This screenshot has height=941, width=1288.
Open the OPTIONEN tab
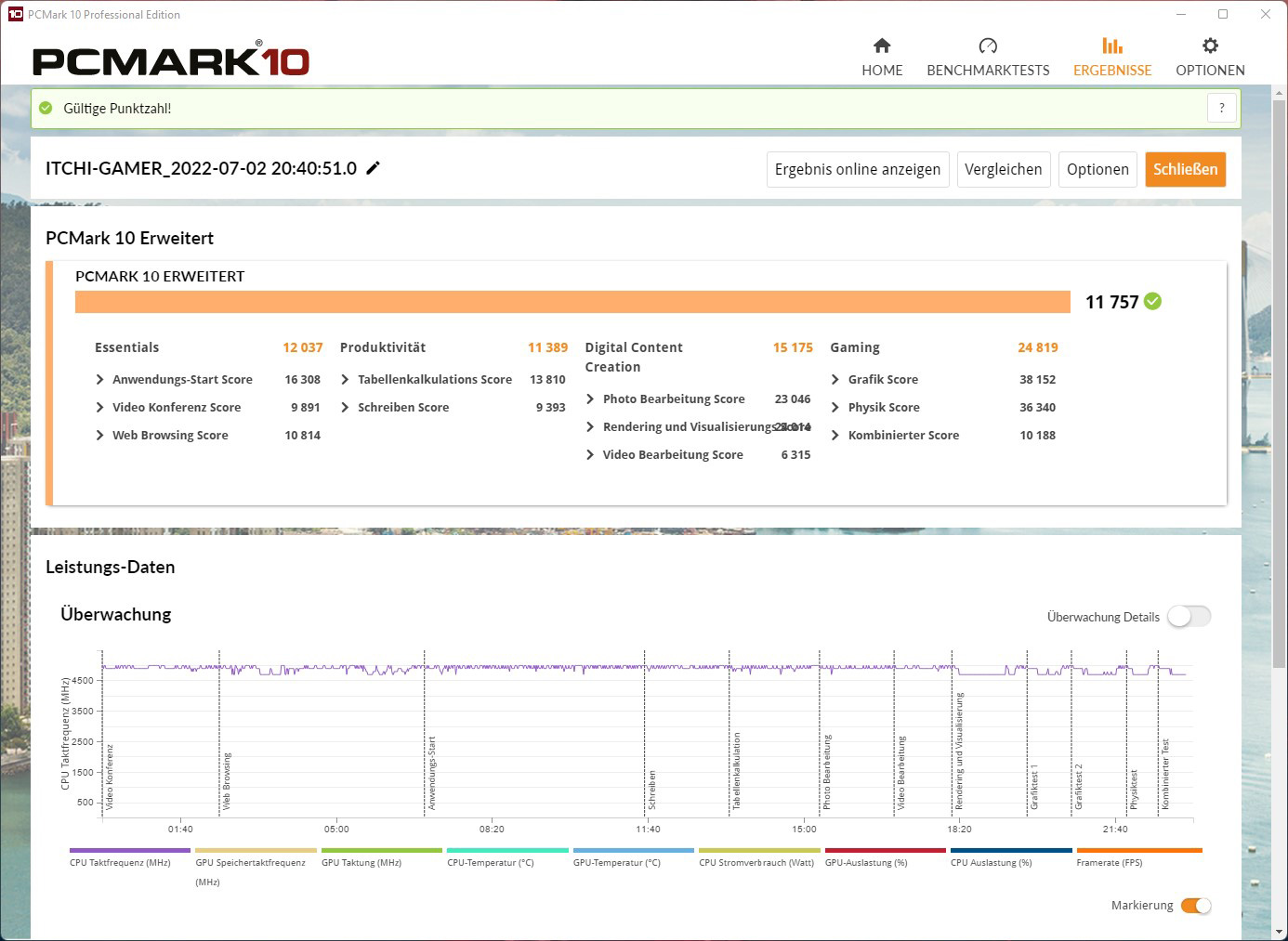point(1210,58)
